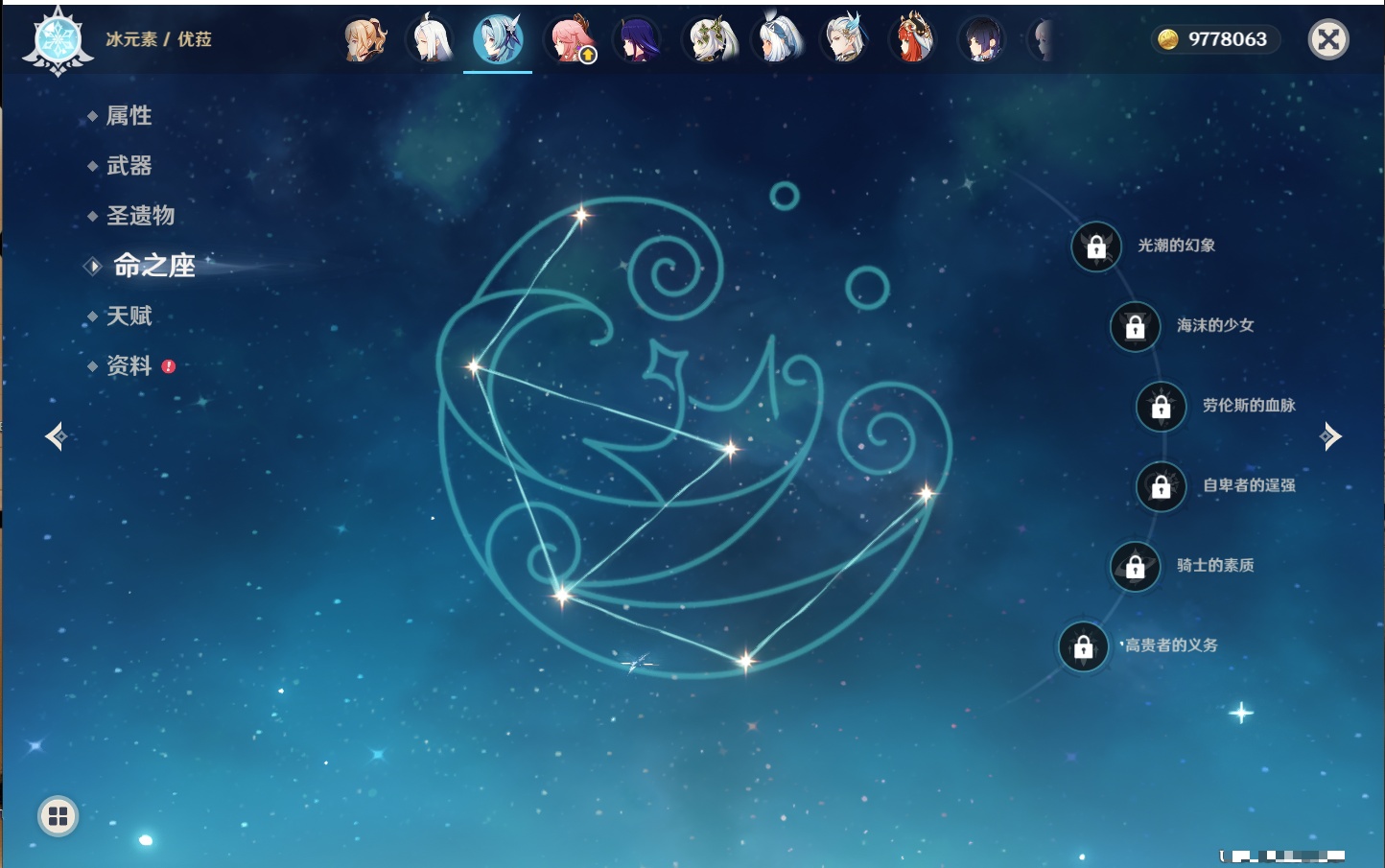The image size is (1385, 868).
Task: Click the lower-left star of the constellation
Action: pos(562,595)
